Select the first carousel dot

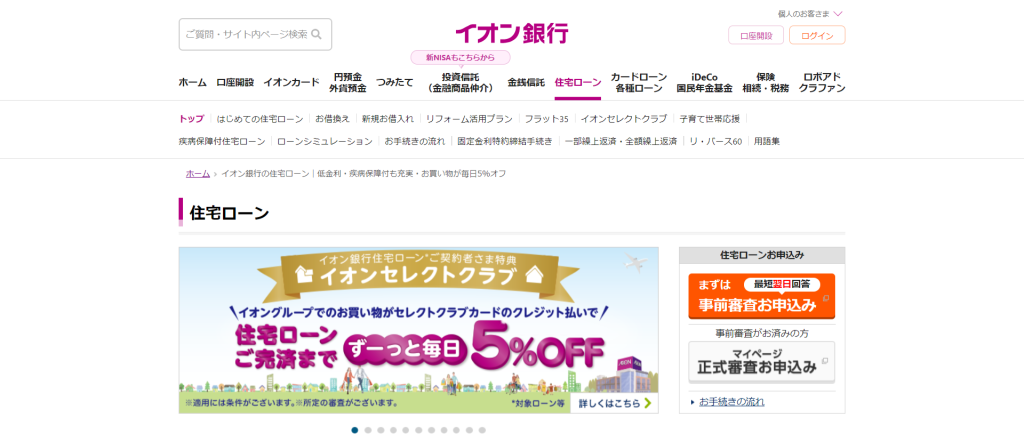click(355, 431)
